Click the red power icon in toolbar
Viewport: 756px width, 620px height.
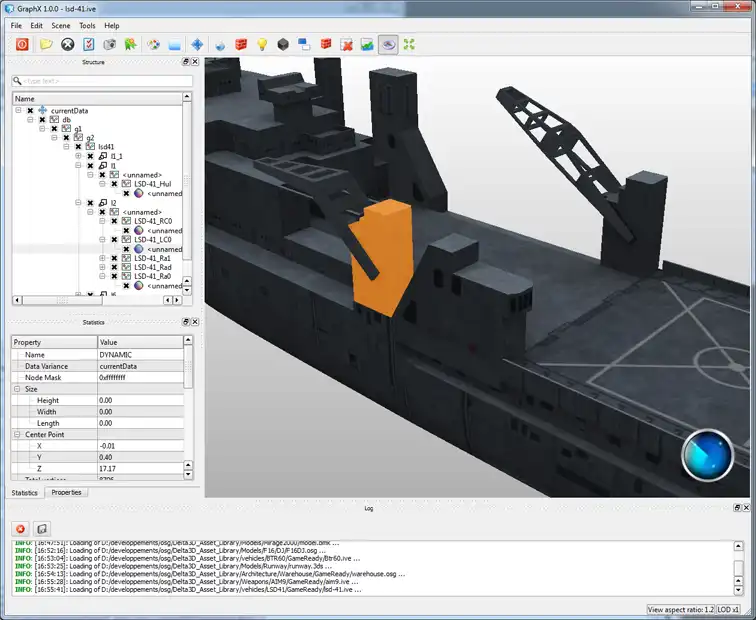(22, 44)
